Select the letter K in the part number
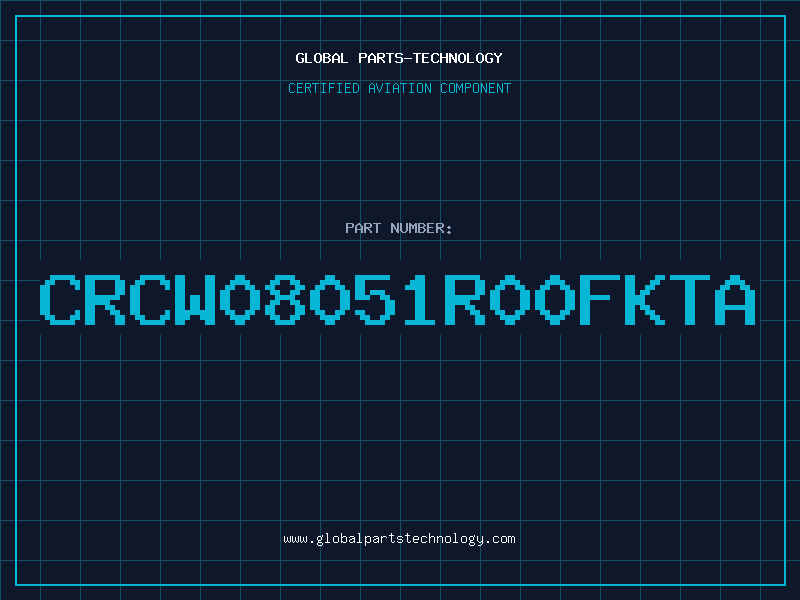The width and height of the screenshot is (800, 600). pyautogui.click(x=644, y=299)
